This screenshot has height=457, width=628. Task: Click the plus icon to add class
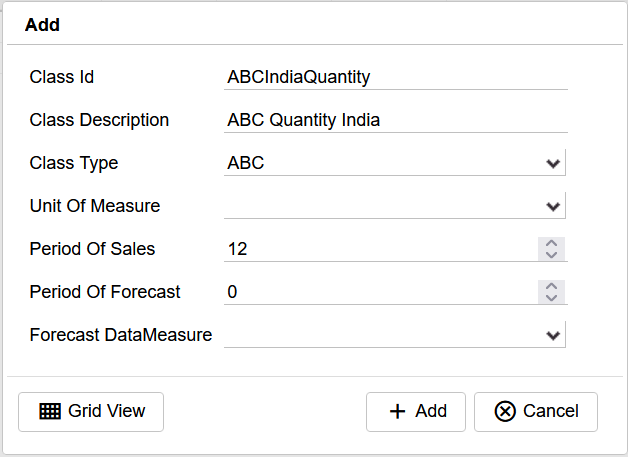pos(397,411)
